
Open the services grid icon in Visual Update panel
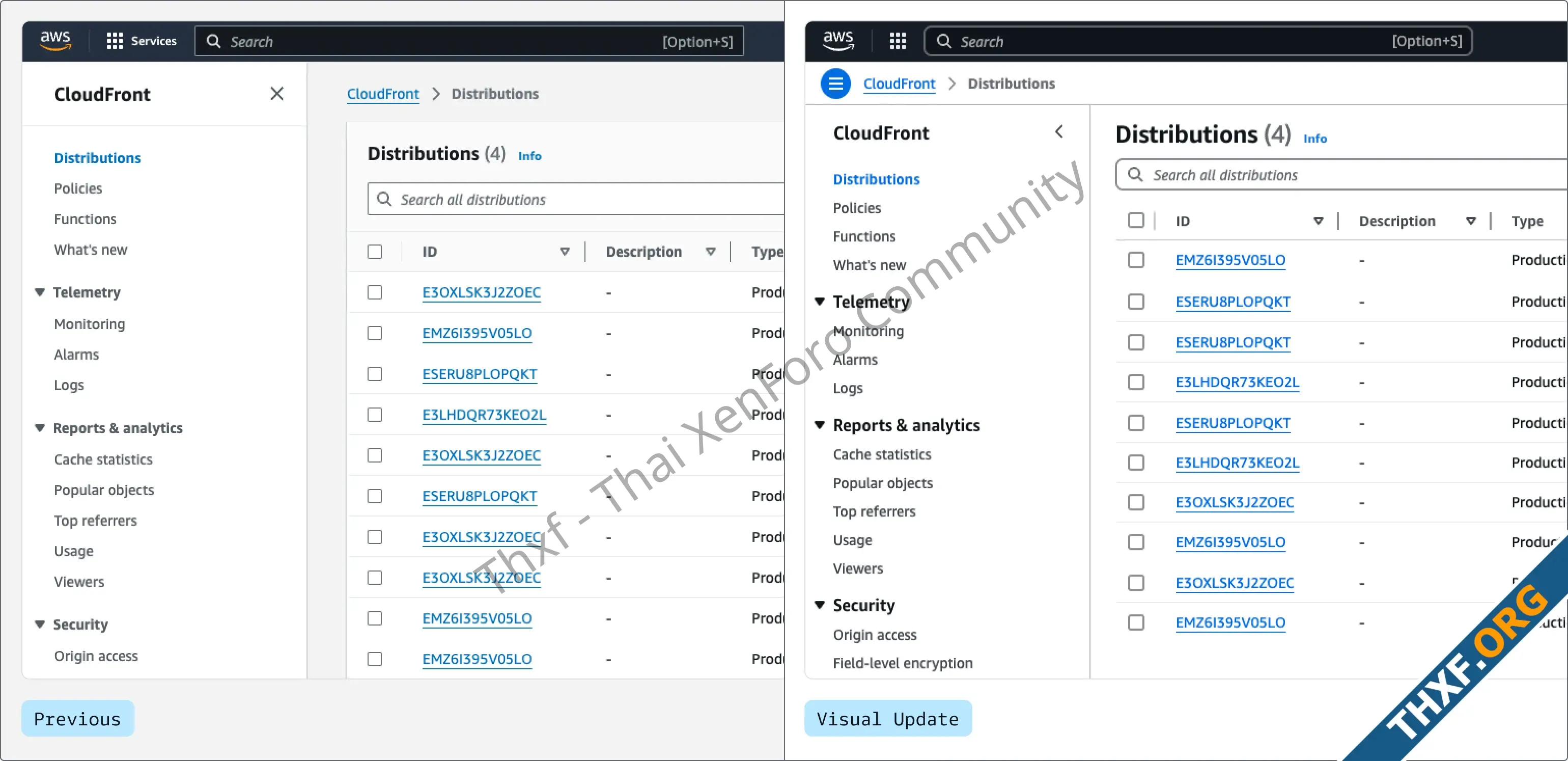point(898,41)
